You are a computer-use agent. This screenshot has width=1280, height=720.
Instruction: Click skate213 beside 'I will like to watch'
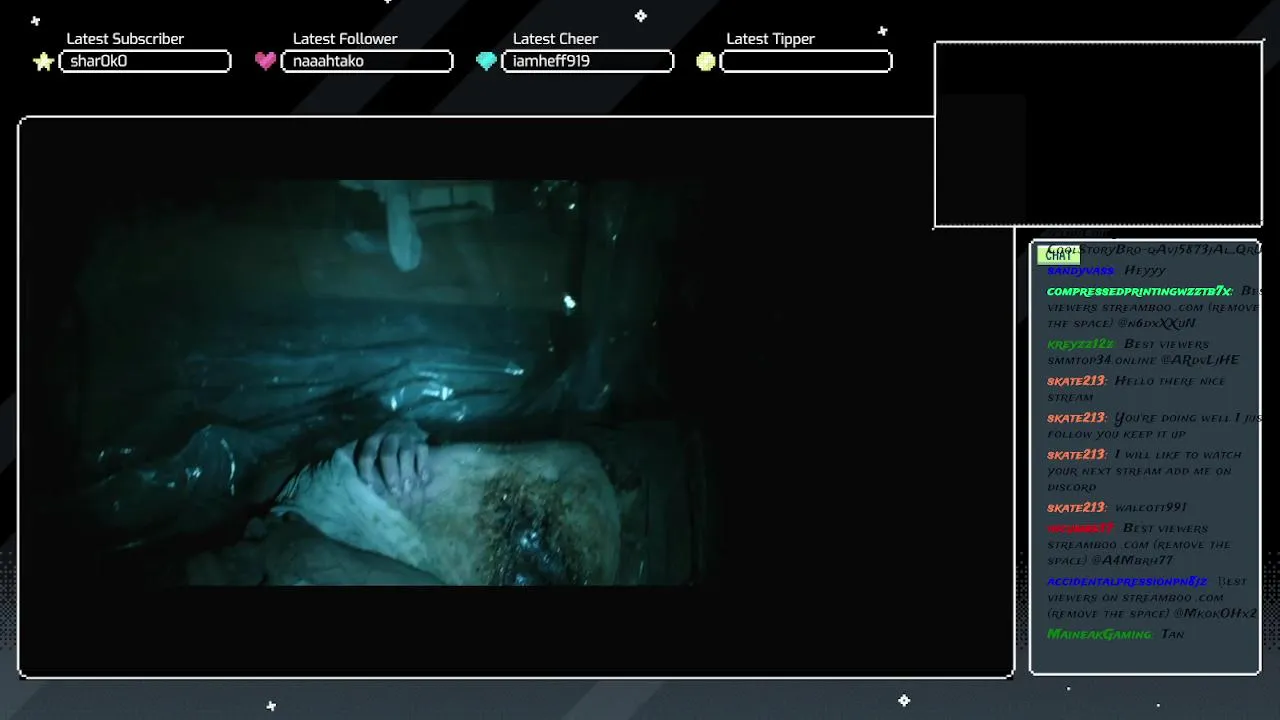click(x=1076, y=455)
